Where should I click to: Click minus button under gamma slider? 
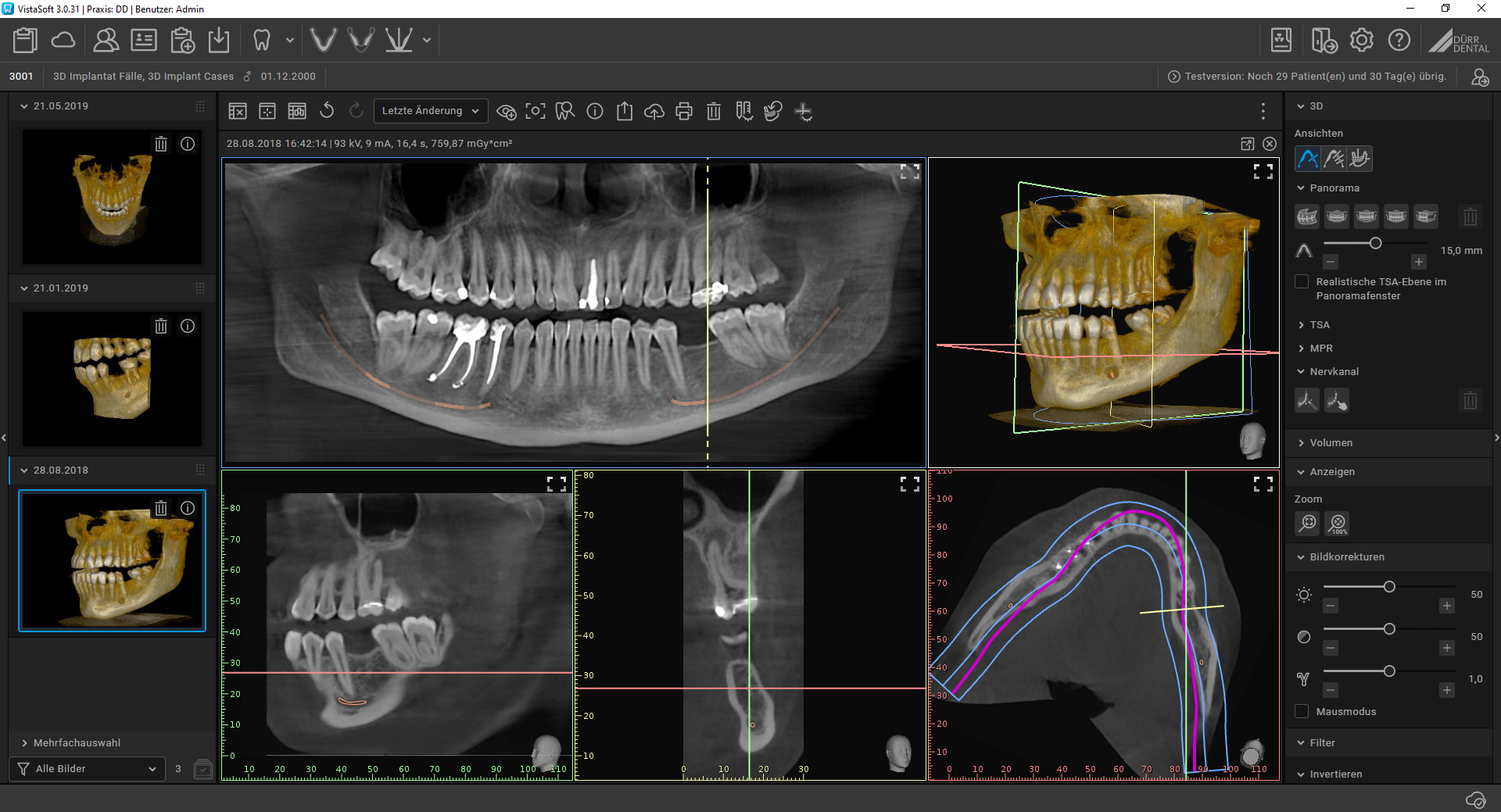pyautogui.click(x=1331, y=690)
